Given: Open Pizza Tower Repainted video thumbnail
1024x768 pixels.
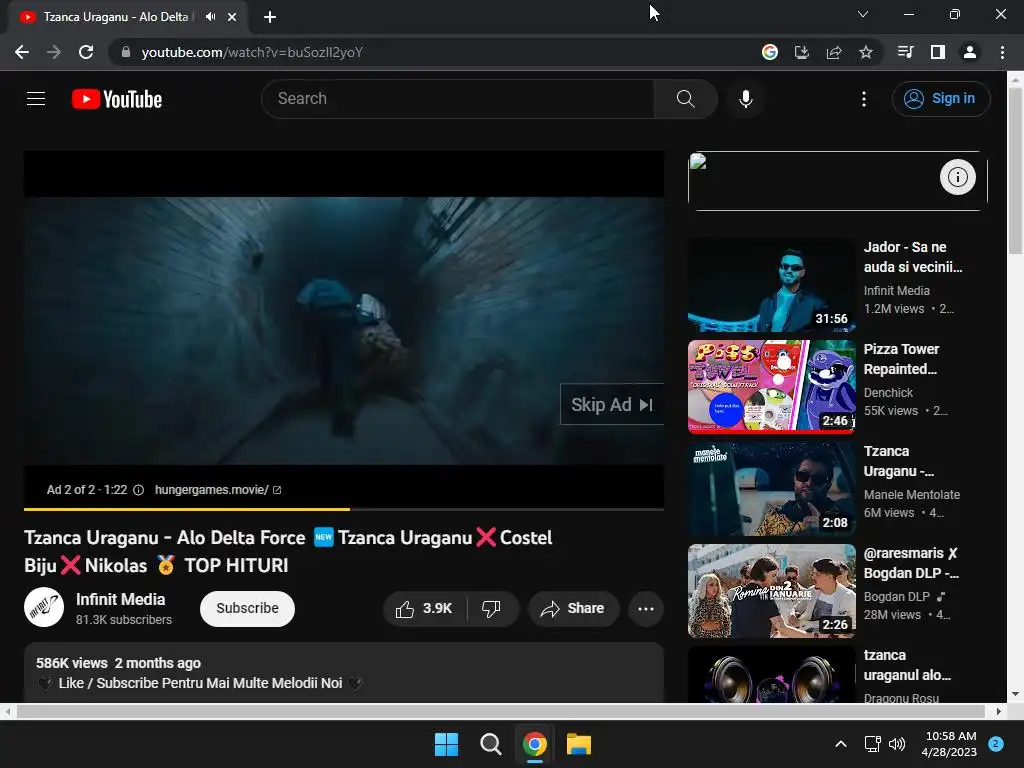Looking at the screenshot, I should tap(771, 387).
